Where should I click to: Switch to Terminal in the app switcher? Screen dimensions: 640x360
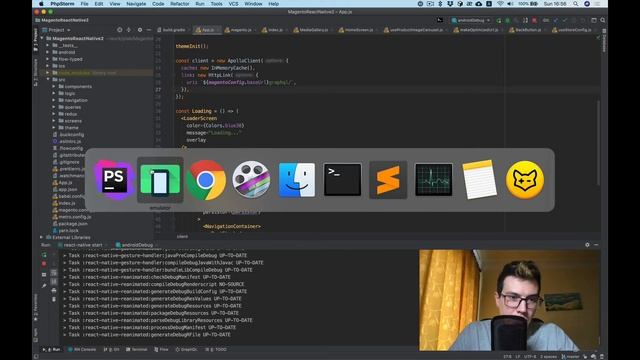pyautogui.click(x=342, y=180)
